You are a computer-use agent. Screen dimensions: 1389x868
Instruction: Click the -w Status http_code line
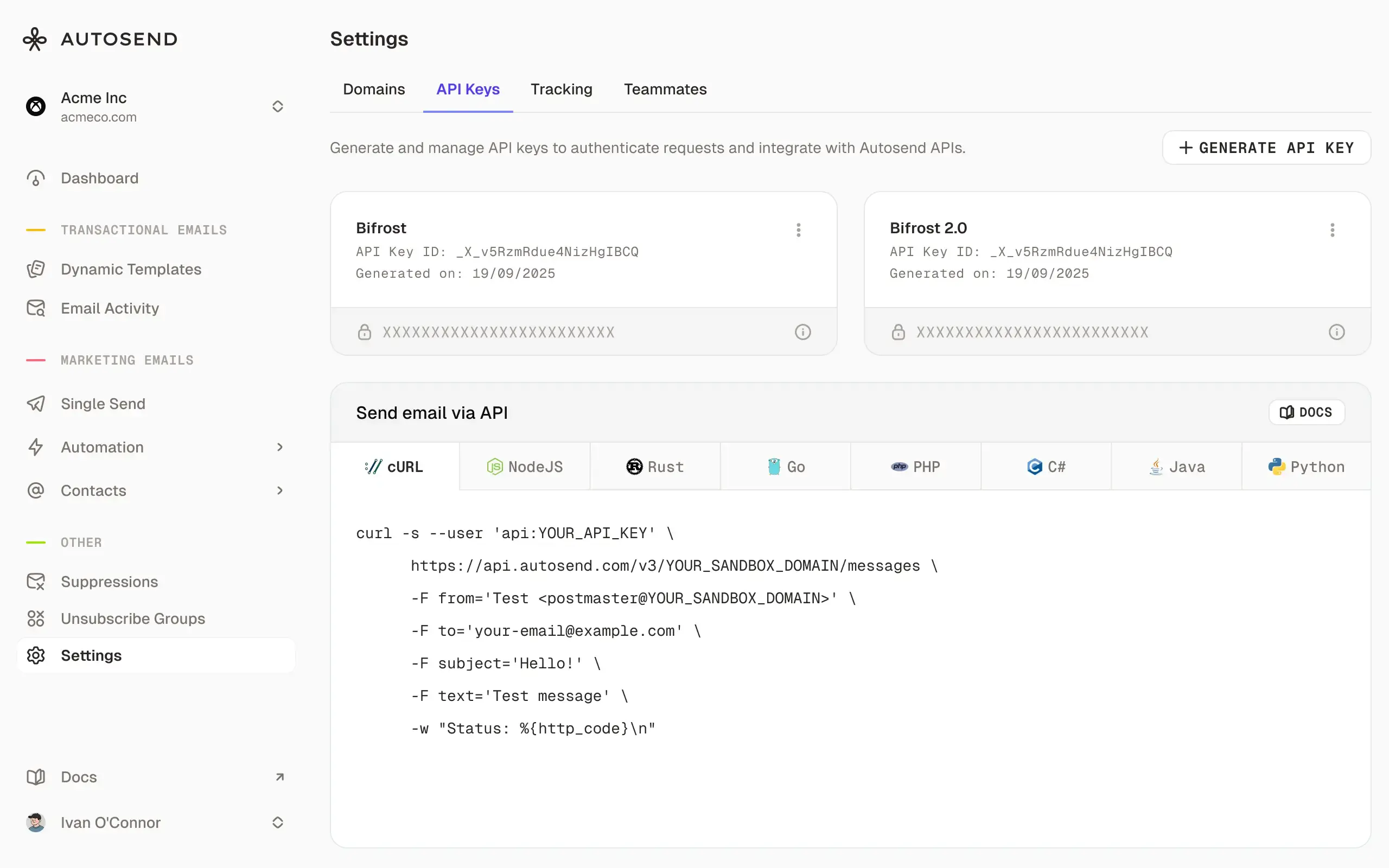[533, 729]
